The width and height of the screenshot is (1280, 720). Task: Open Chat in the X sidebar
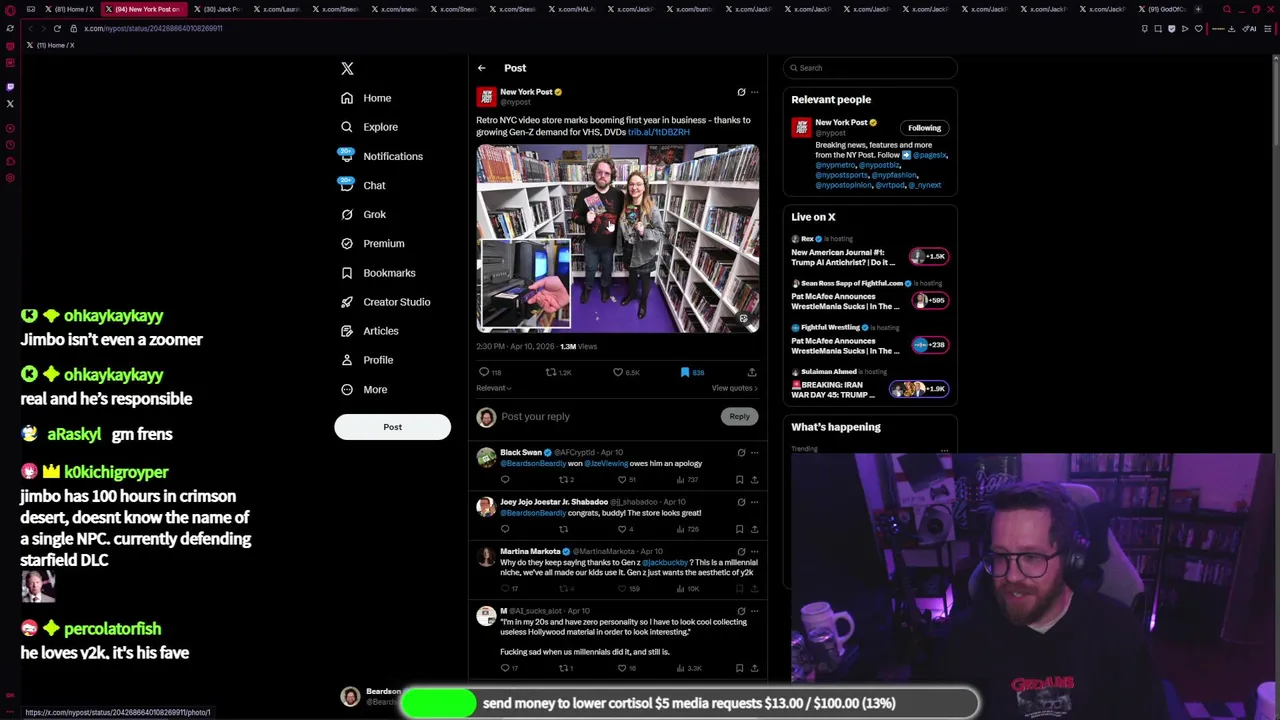pos(374,185)
